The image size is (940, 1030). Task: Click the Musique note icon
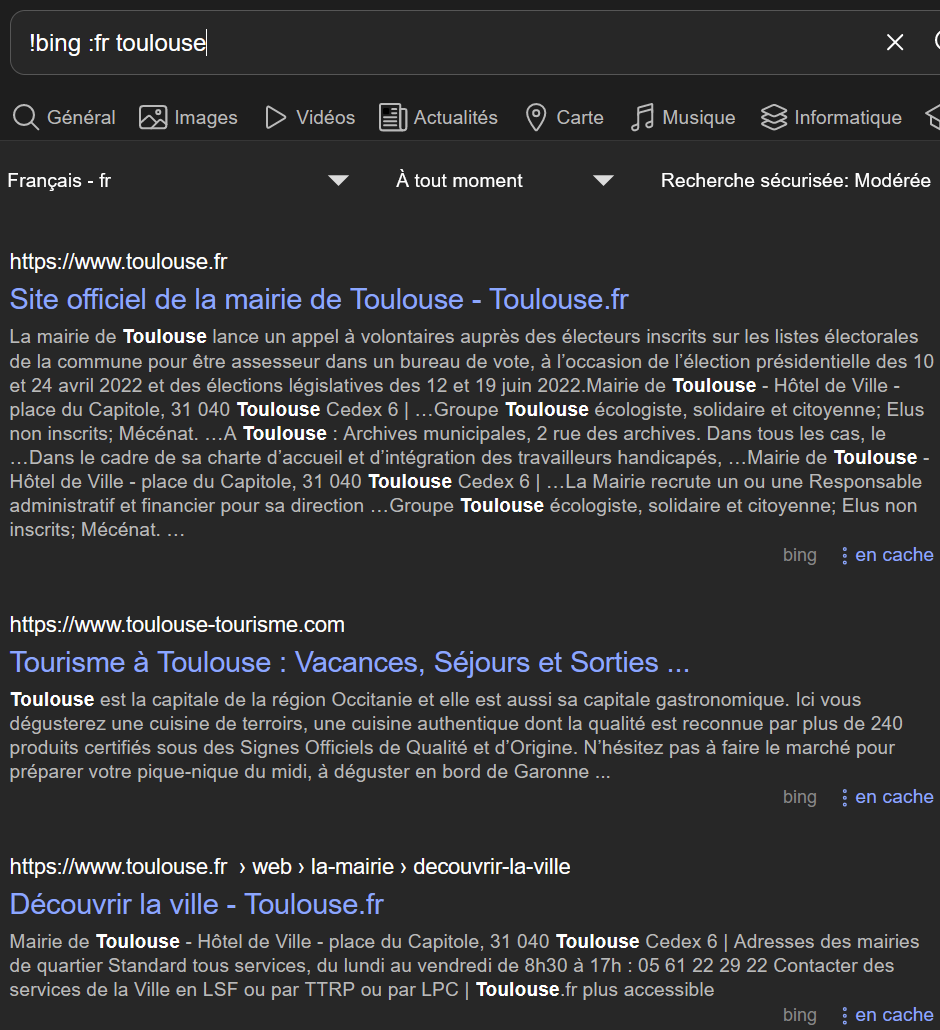click(x=642, y=118)
